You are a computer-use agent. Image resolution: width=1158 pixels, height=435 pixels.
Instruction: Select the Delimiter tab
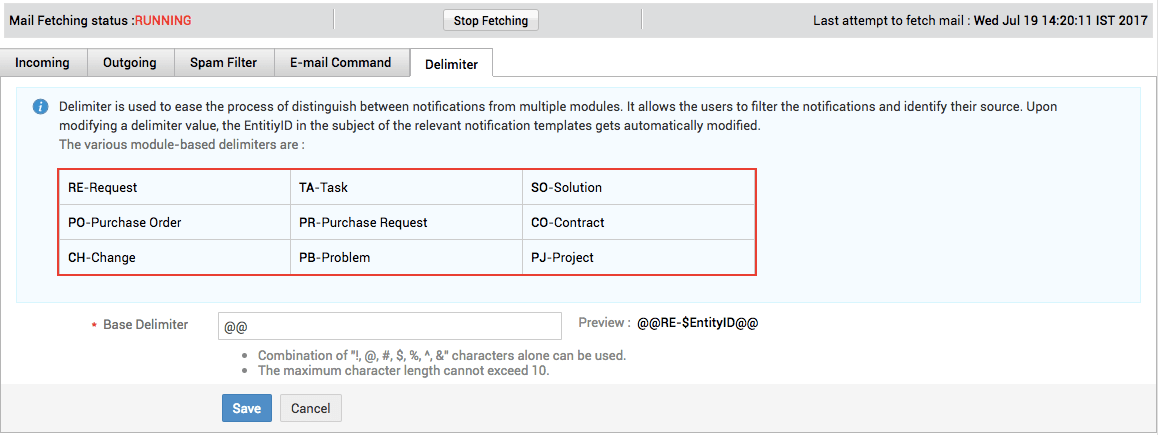pos(451,64)
